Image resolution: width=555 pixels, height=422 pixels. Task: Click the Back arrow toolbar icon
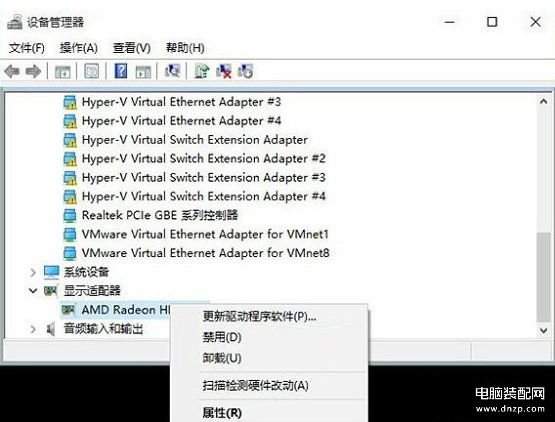pyautogui.click(x=12, y=72)
